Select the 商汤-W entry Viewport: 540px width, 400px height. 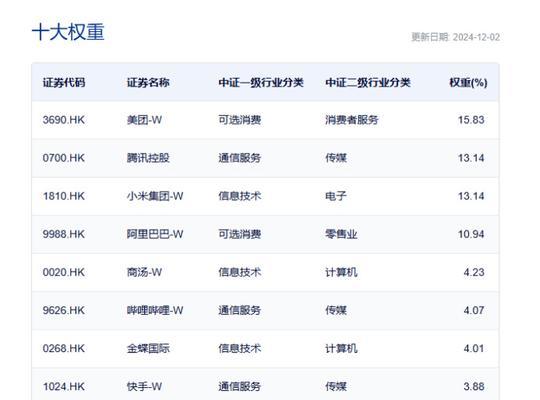point(144,272)
